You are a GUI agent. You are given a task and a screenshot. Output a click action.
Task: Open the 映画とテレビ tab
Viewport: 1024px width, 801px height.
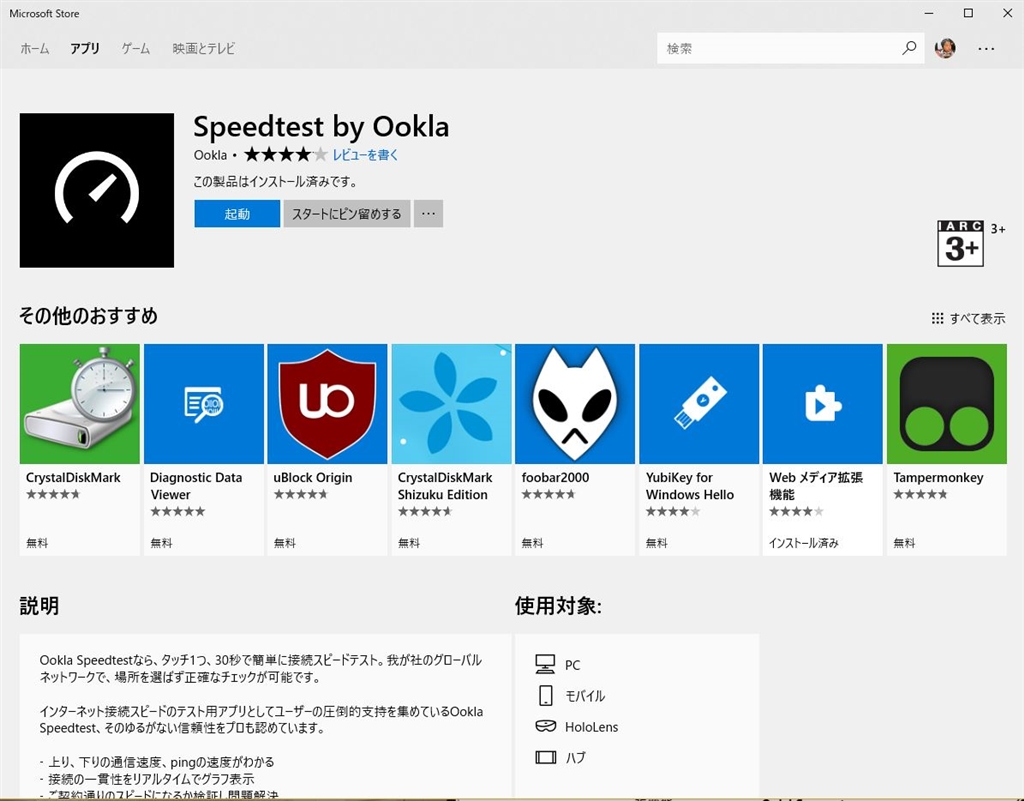pos(203,48)
